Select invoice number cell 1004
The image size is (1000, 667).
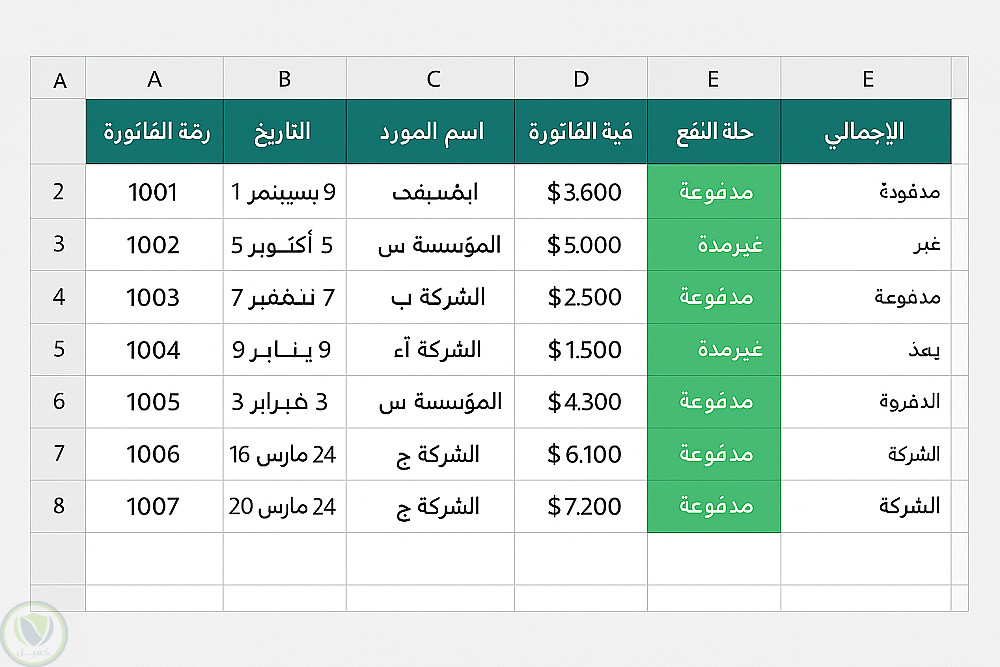point(154,350)
